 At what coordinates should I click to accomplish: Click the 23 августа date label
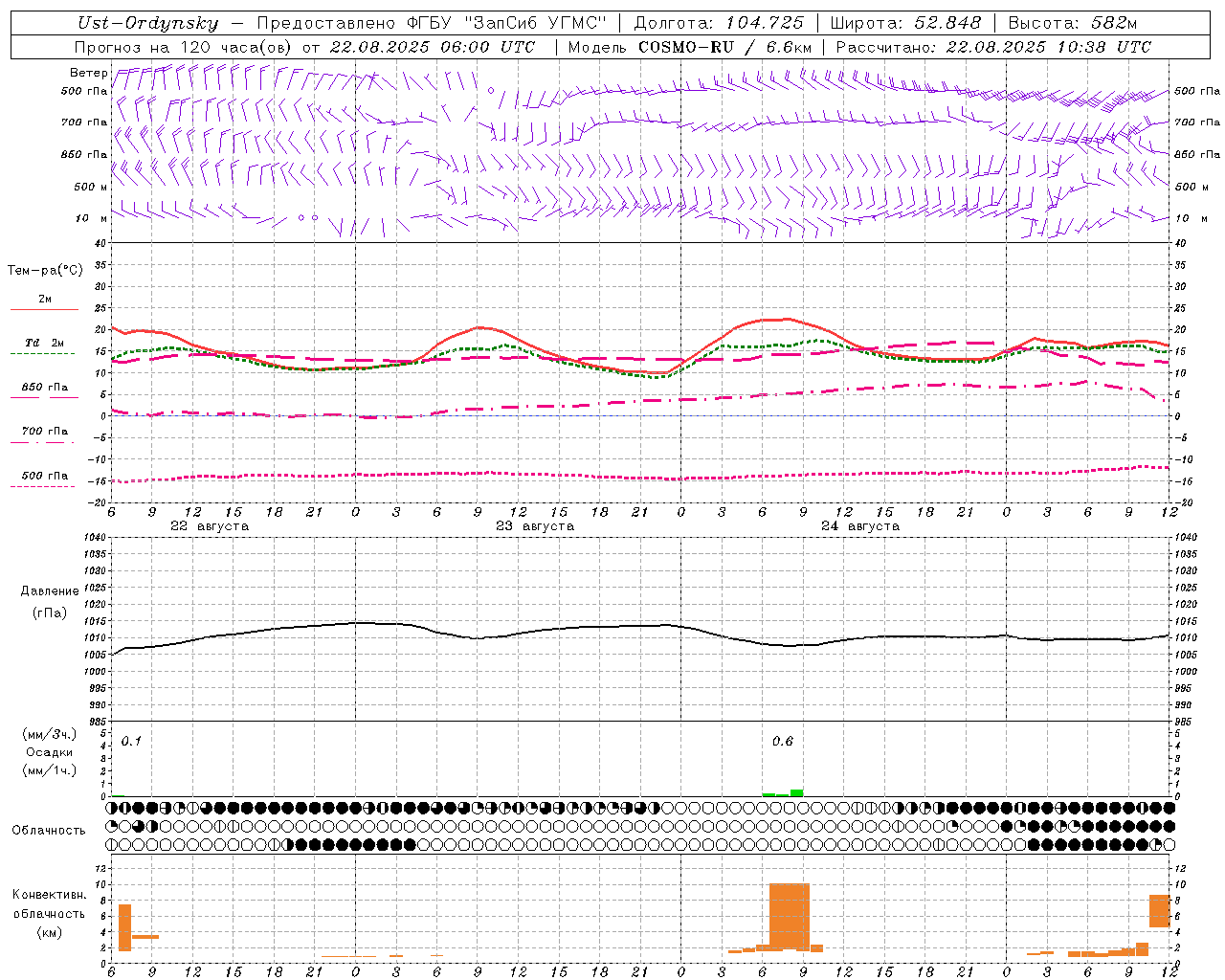pyautogui.click(x=535, y=525)
